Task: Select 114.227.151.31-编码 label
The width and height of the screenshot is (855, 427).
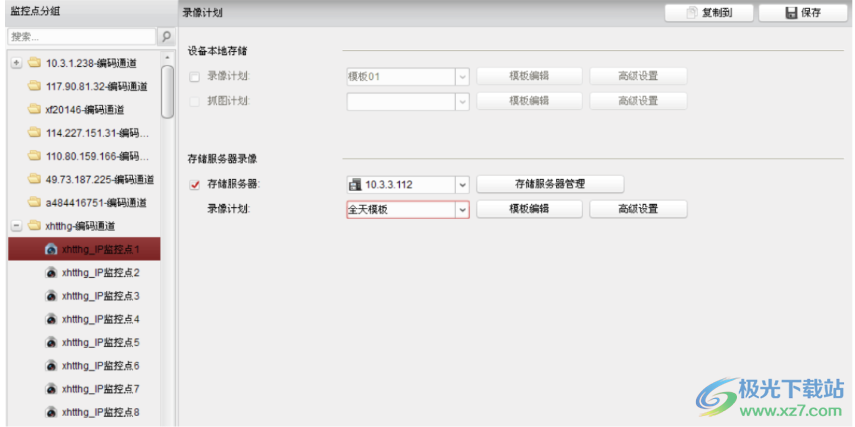Action: pyautogui.click(x=98, y=133)
